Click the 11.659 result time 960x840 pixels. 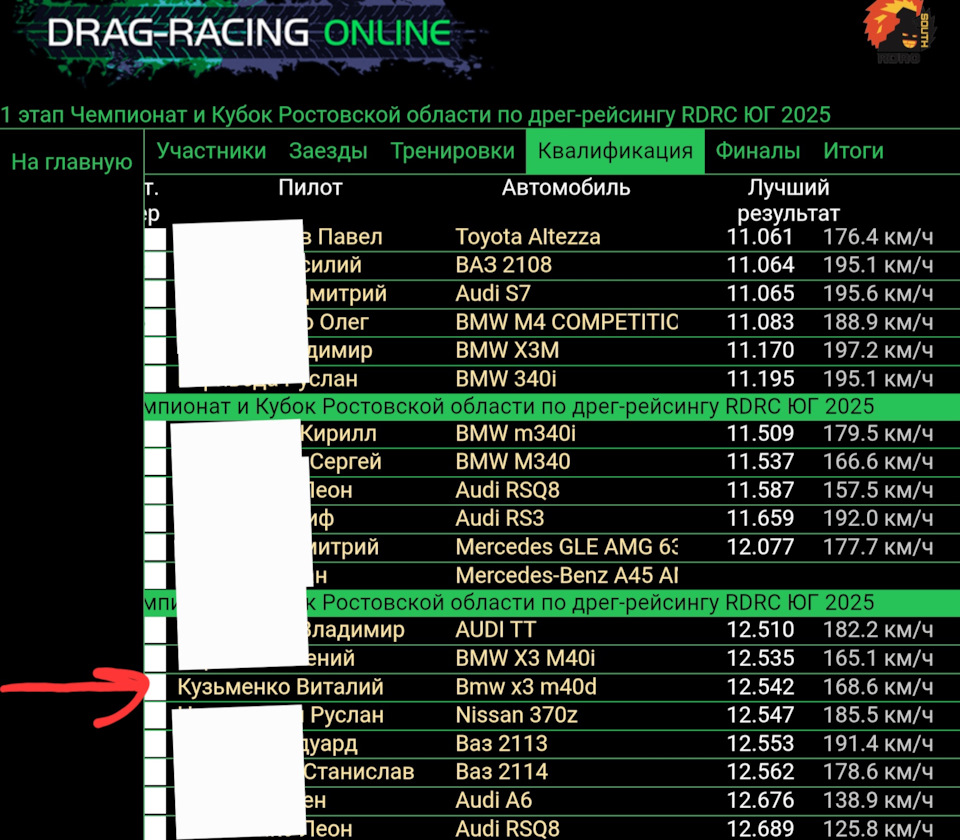[760, 519]
